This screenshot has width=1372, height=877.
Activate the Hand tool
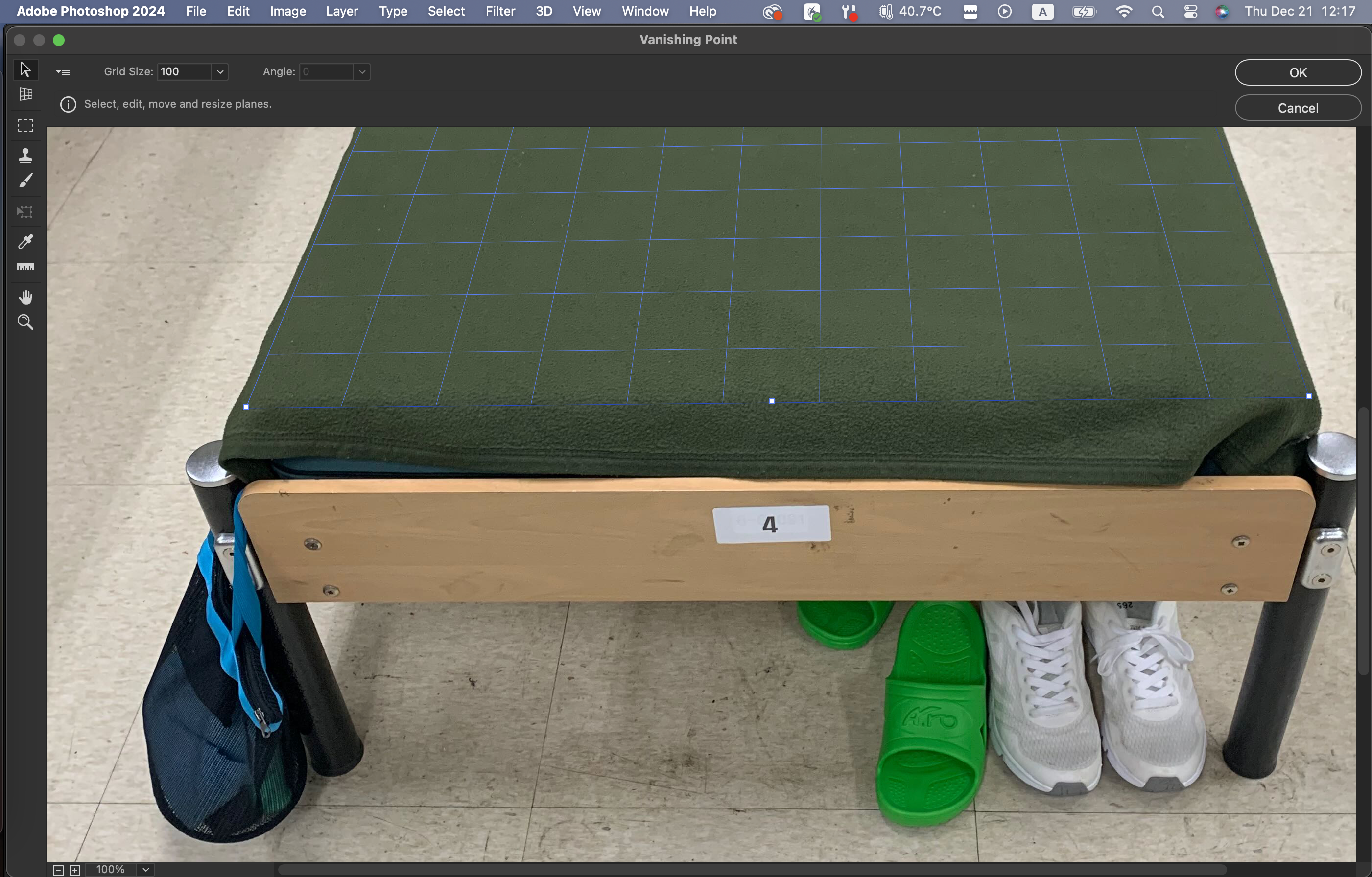pos(25,297)
